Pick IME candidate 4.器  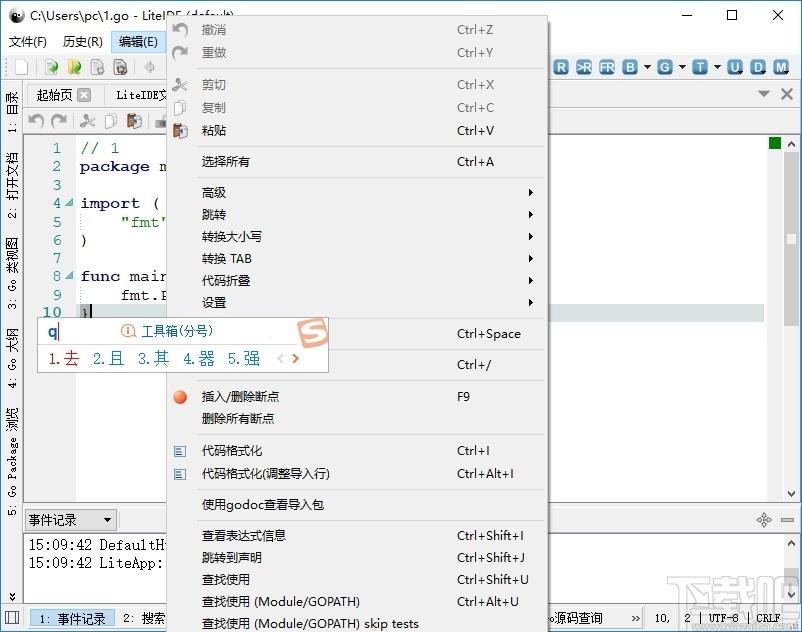point(199,358)
